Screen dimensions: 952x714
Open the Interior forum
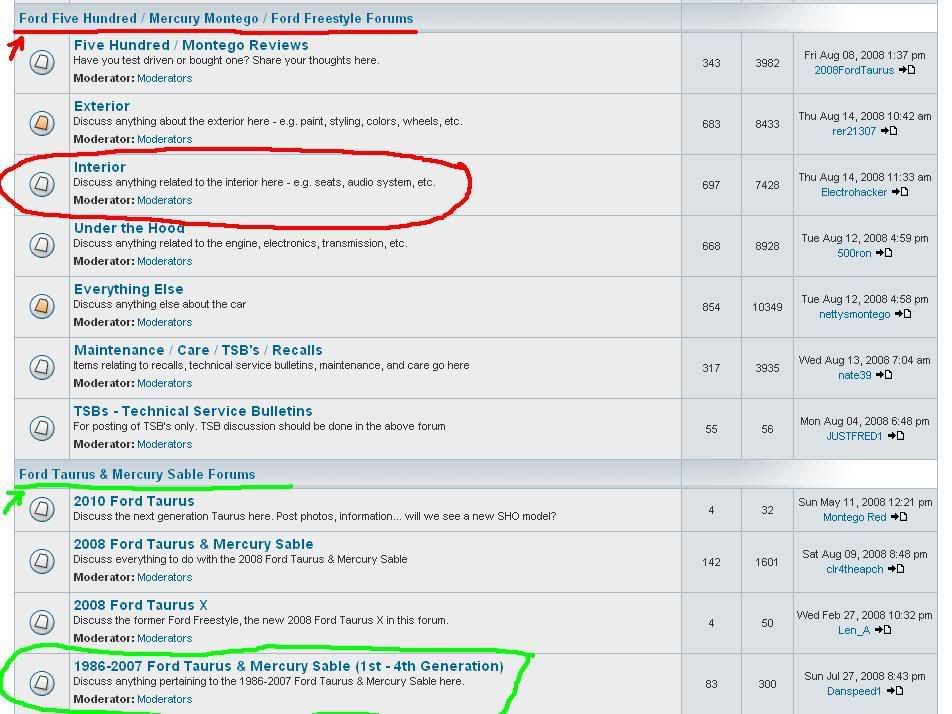(100, 167)
